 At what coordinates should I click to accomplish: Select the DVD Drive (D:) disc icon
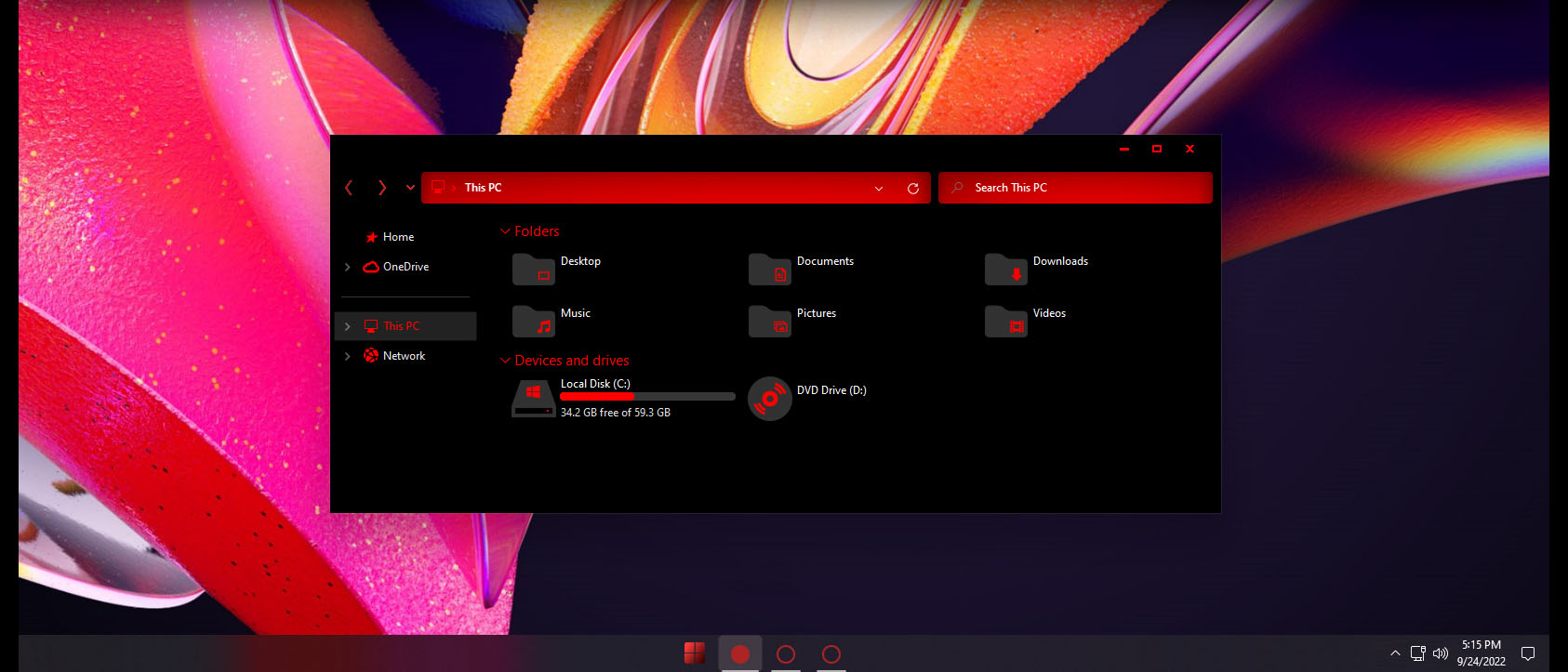(x=770, y=399)
